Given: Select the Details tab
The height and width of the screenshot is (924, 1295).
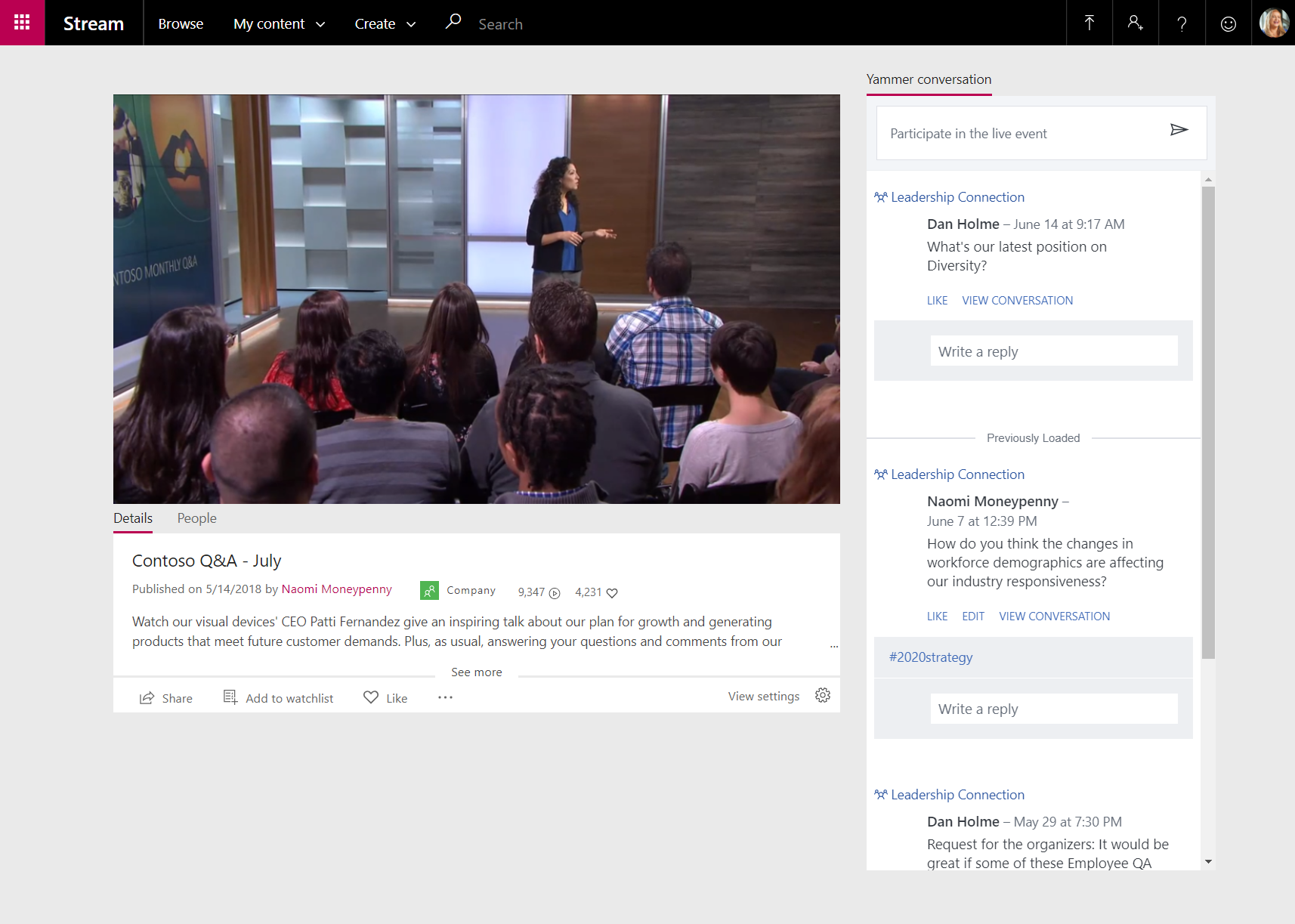Looking at the screenshot, I should click(x=132, y=518).
